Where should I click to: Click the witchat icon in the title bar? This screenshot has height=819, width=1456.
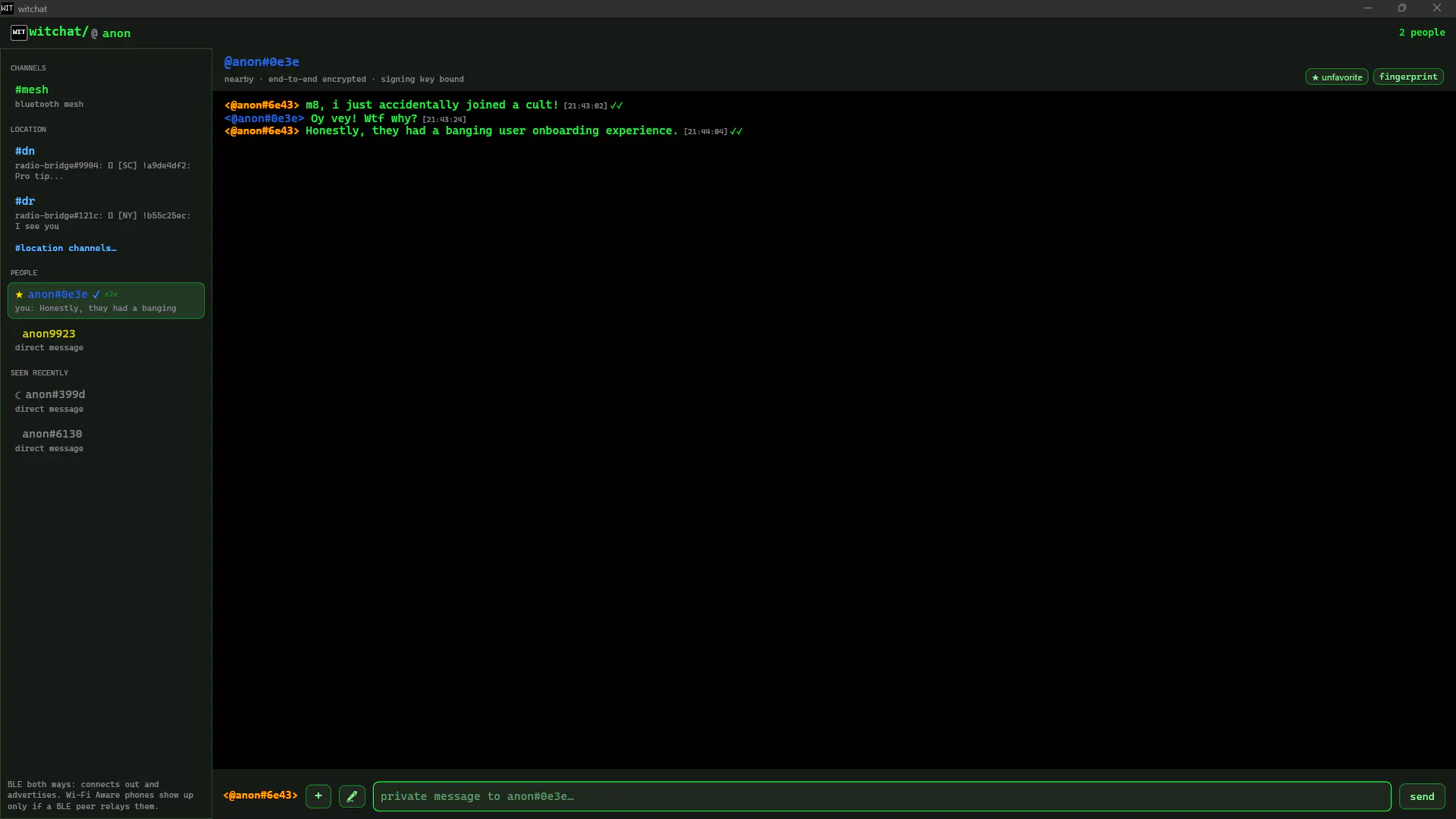7,8
